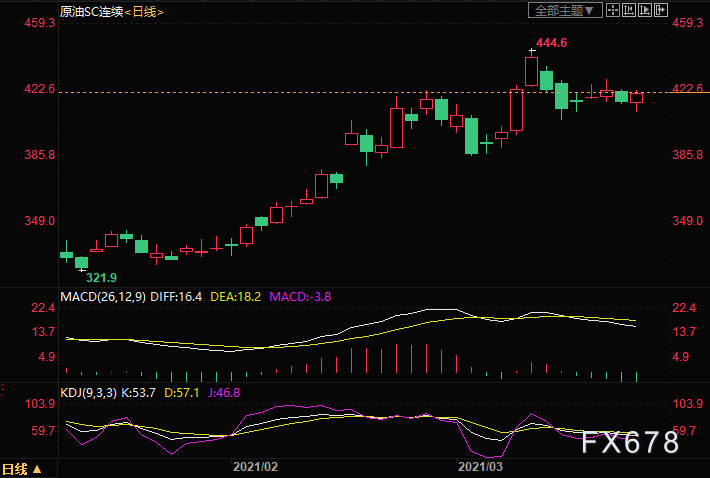Click the left axis 349.0 price label
This screenshot has height=478, width=710.
(40, 221)
